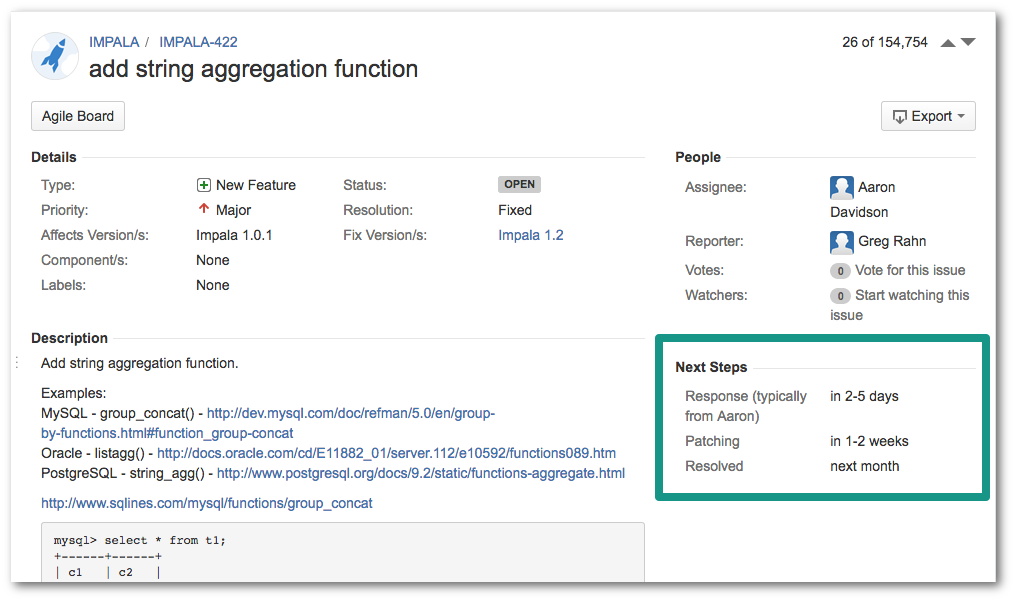Open the Impala 1.2 fix version link
The width and height of the screenshot is (1015, 601).
coord(530,235)
